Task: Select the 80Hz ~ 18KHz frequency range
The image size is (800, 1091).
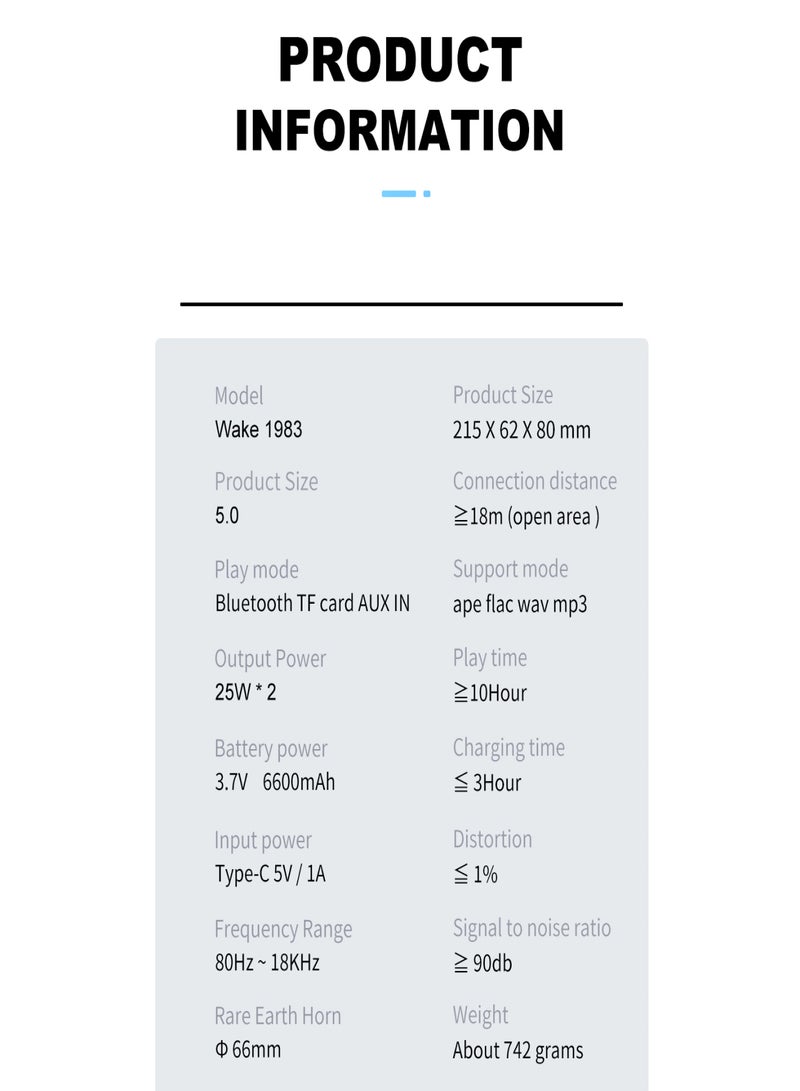Action: point(267,963)
